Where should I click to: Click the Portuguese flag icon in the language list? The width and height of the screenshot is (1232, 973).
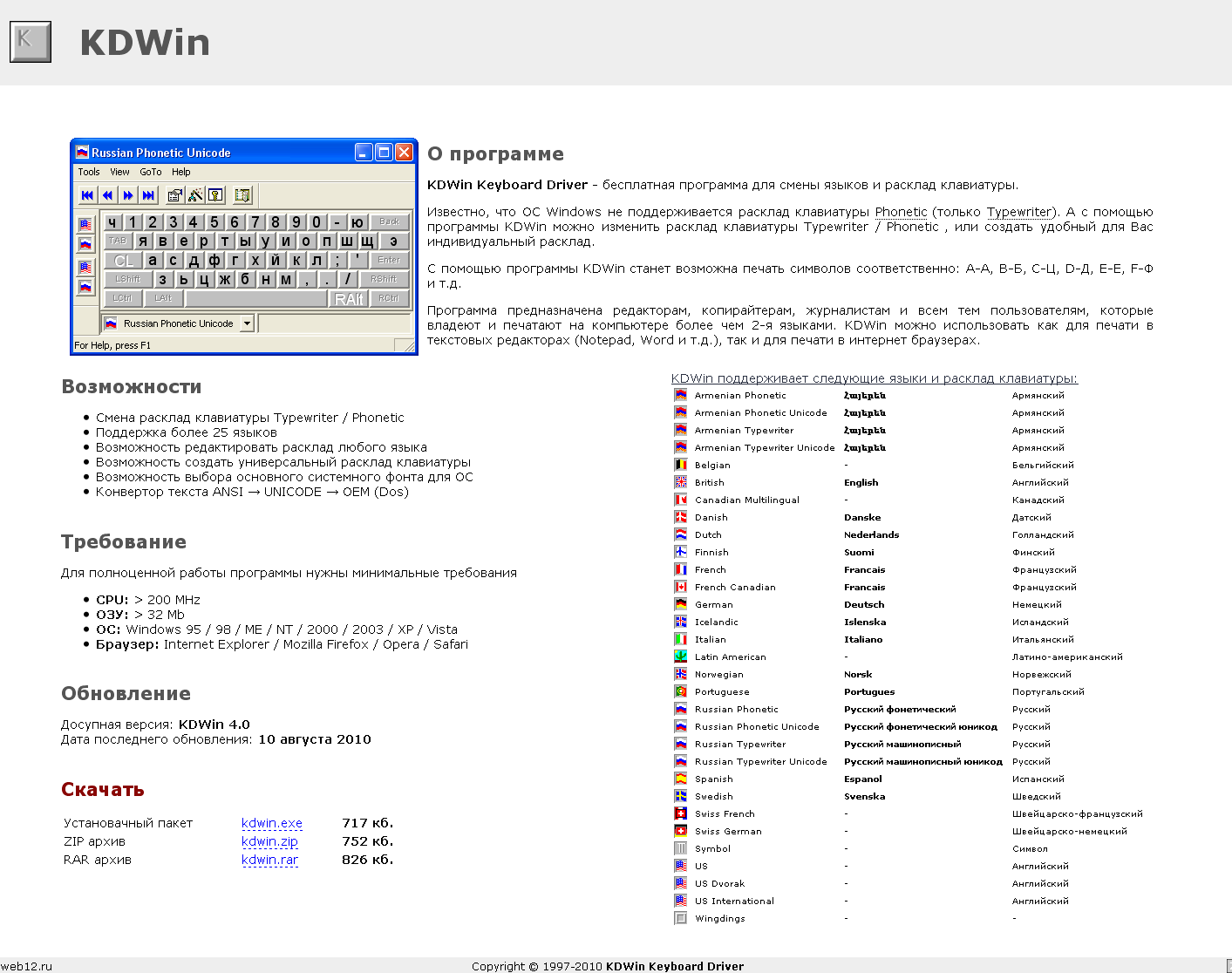tap(680, 691)
